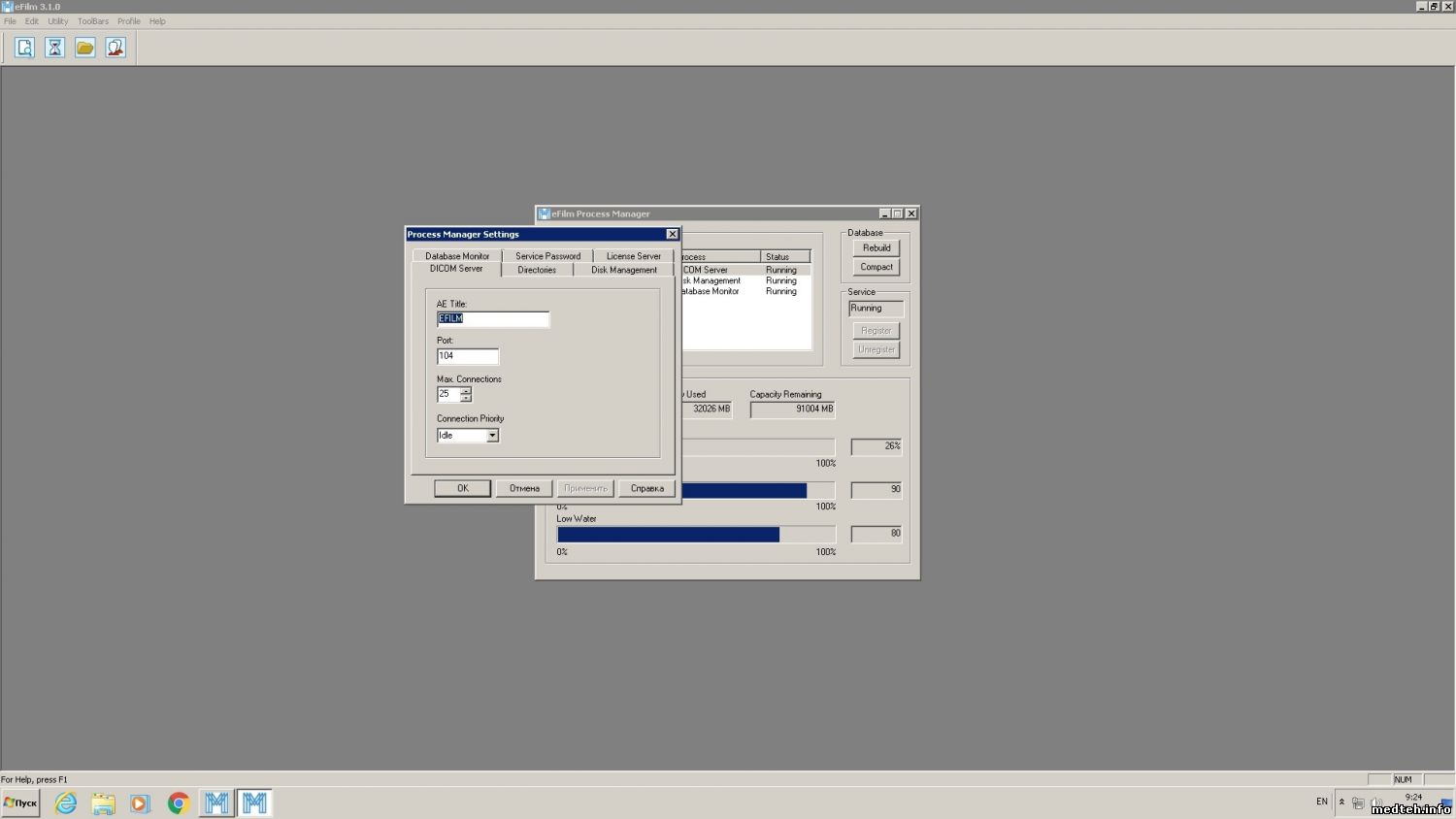This screenshot has width=1456, height=819.
Task: Click the database Rebuild button
Action: tap(877, 248)
